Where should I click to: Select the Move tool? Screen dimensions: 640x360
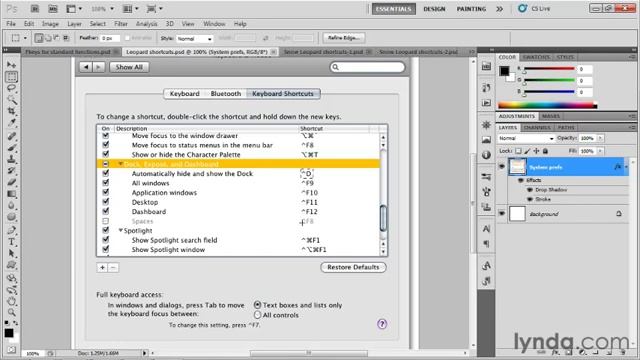pyautogui.click(x=11, y=65)
